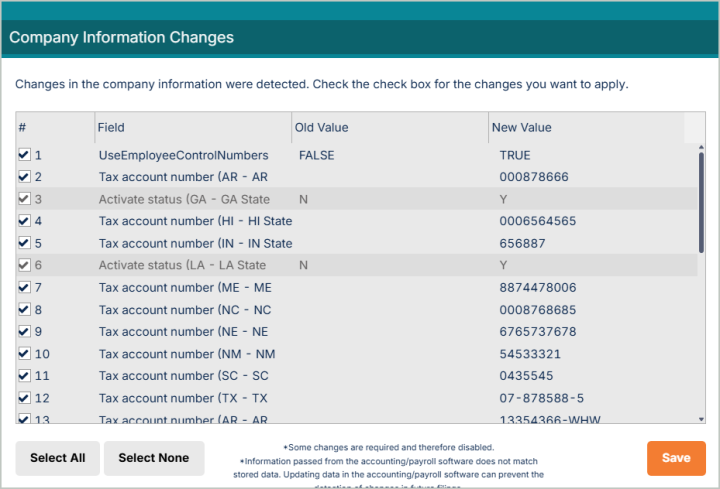Uncheck row 11 SC tax account checkbox

(x=24, y=375)
